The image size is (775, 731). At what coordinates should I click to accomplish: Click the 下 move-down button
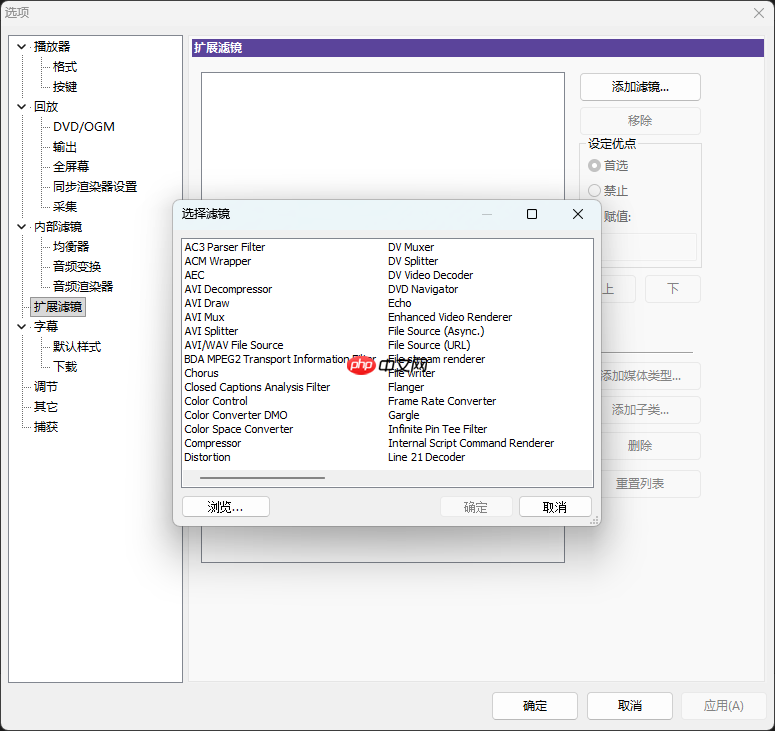pyautogui.click(x=673, y=289)
